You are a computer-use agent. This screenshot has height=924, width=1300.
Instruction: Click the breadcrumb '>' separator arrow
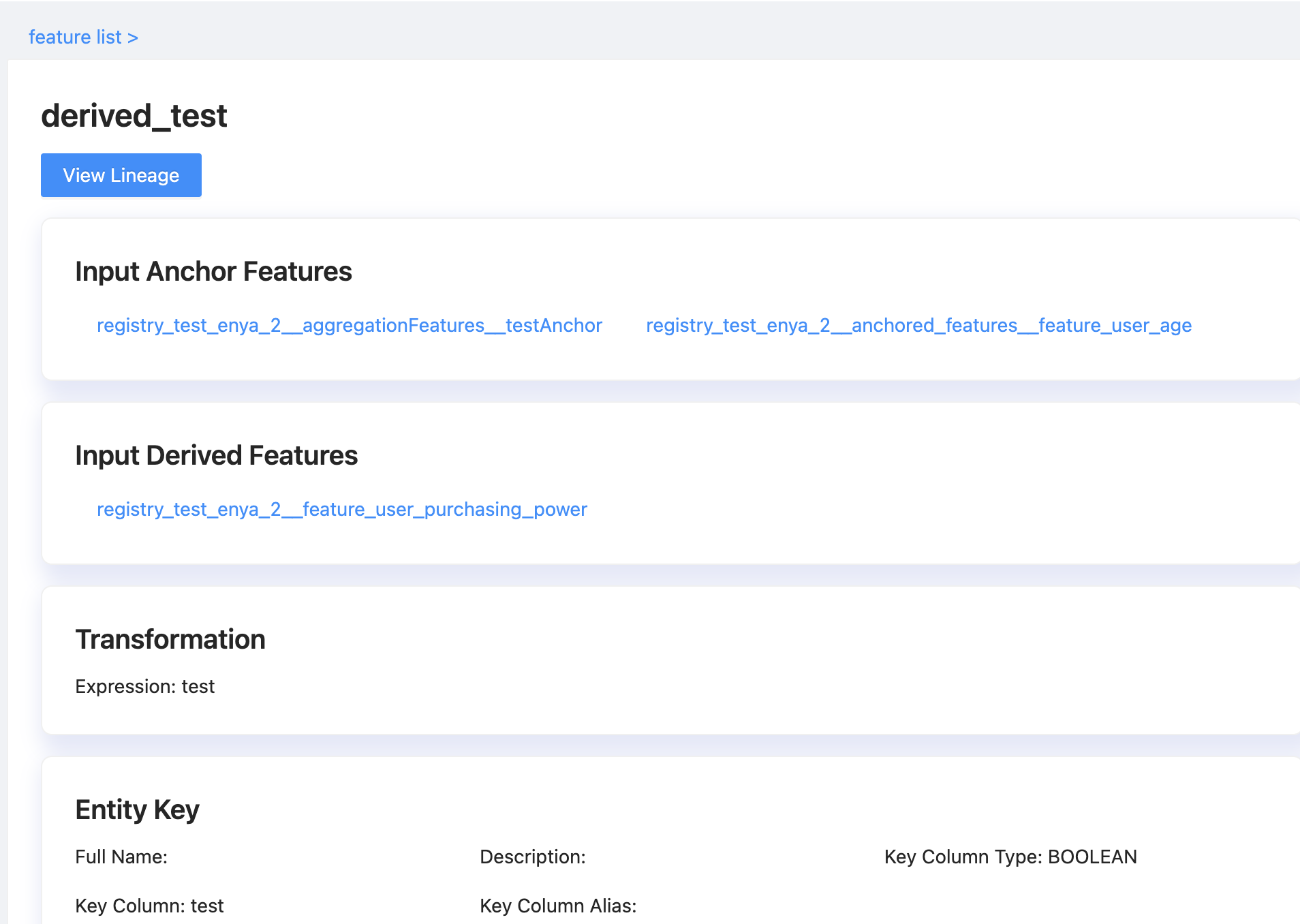point(133,37)
